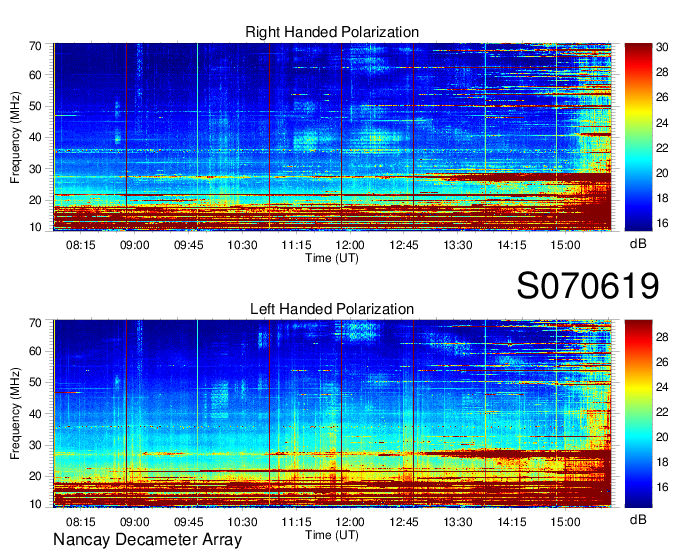Click the 20 MHz tick of Left Handed plot

coord(35,476)
